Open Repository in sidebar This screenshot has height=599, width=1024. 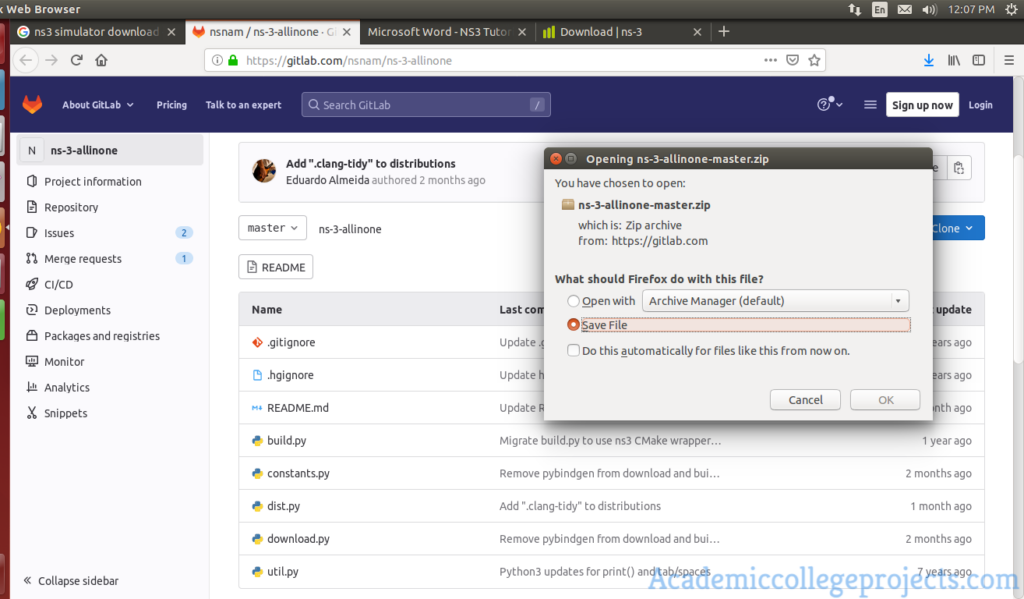pos(71,207)
